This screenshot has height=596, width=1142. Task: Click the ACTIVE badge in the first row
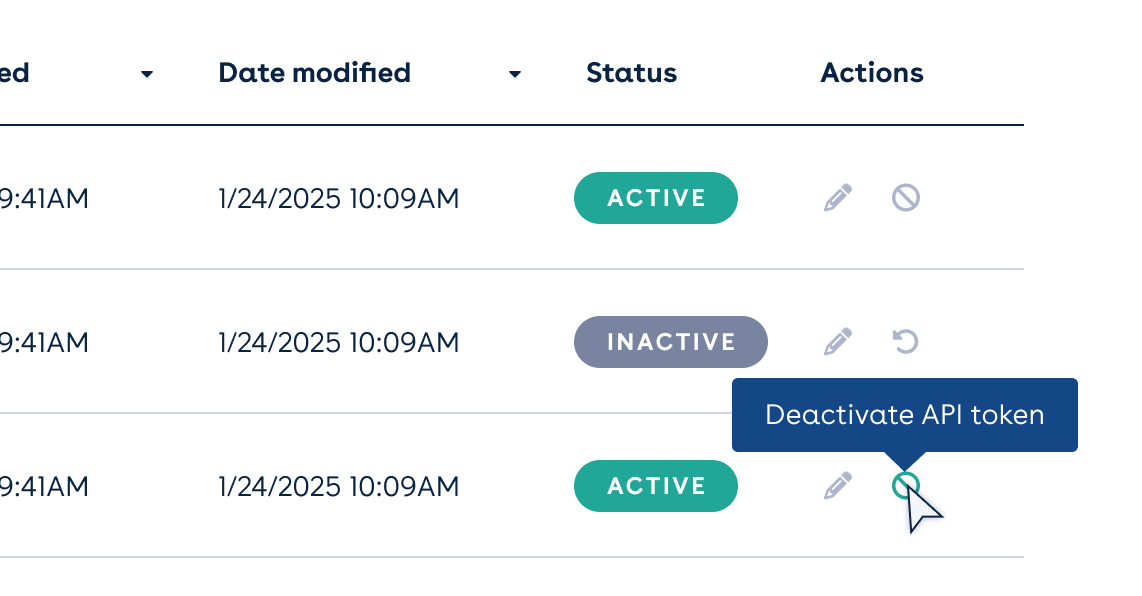[x=655, y=198]
